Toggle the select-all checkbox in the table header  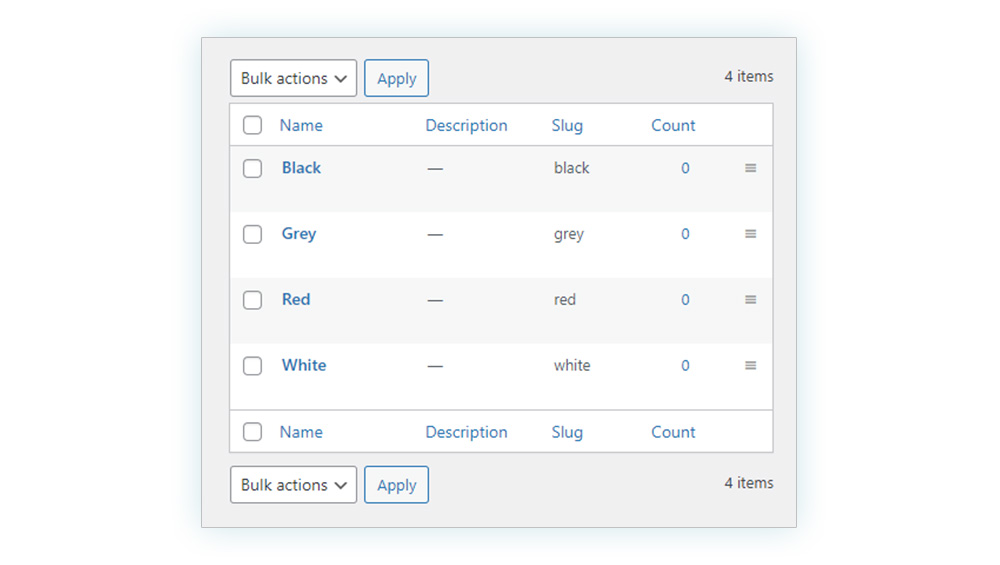click(x=253, y=125)
